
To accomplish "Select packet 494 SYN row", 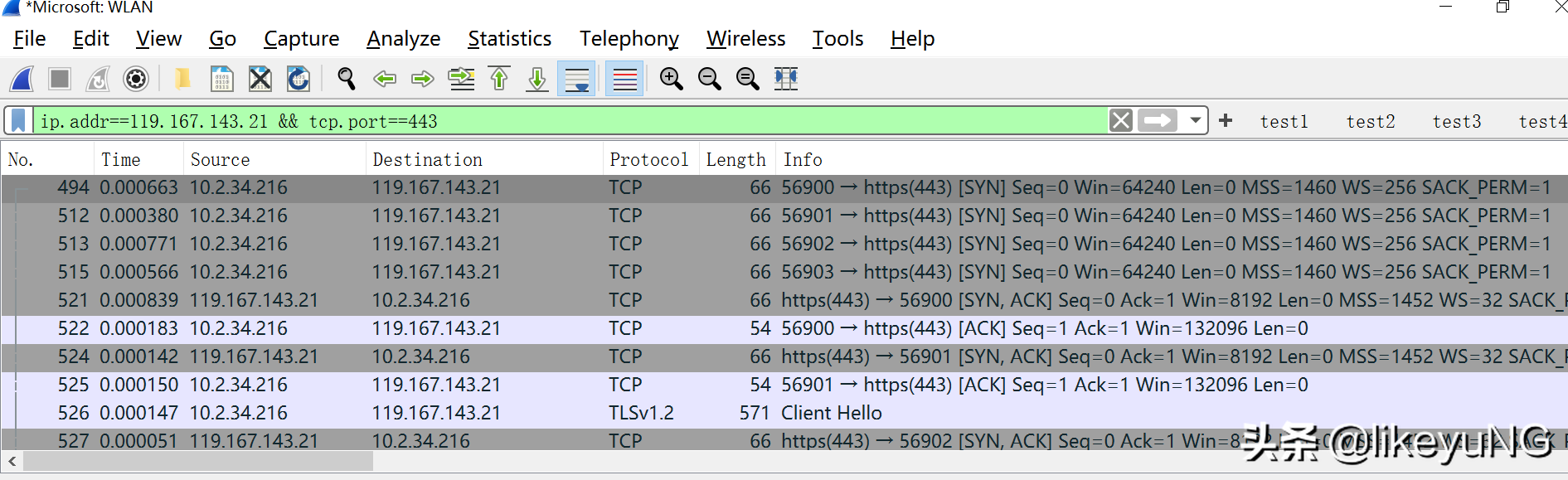I will point(784,188).
